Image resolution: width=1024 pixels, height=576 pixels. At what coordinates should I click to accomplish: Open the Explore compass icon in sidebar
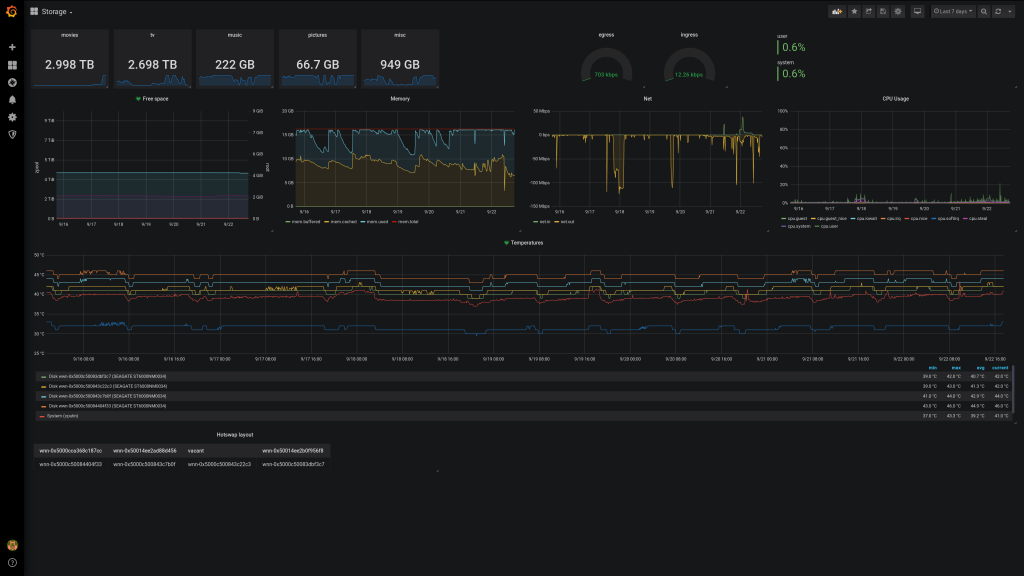12,83
